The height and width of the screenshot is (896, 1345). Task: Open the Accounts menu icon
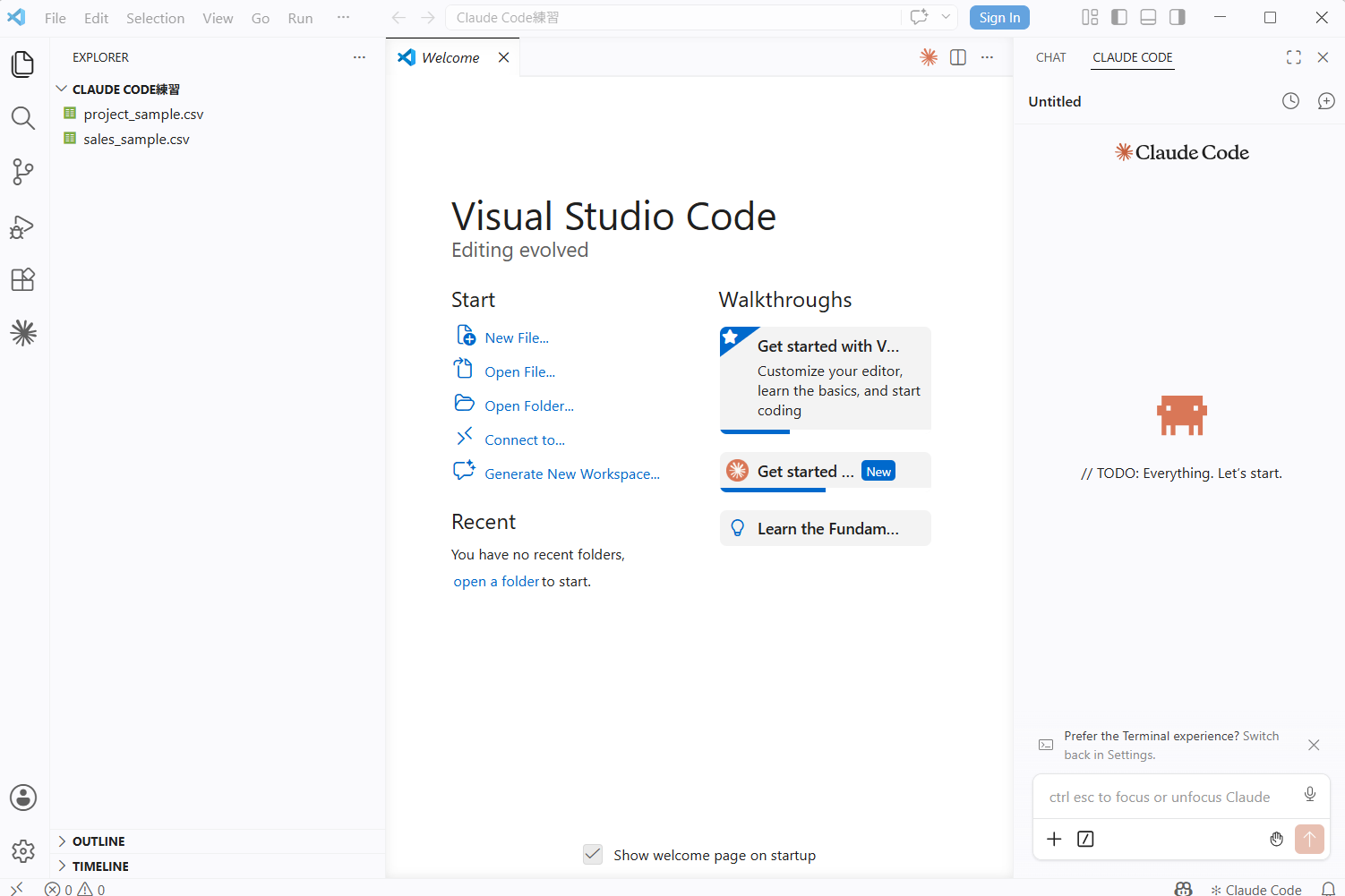(23, 798)
